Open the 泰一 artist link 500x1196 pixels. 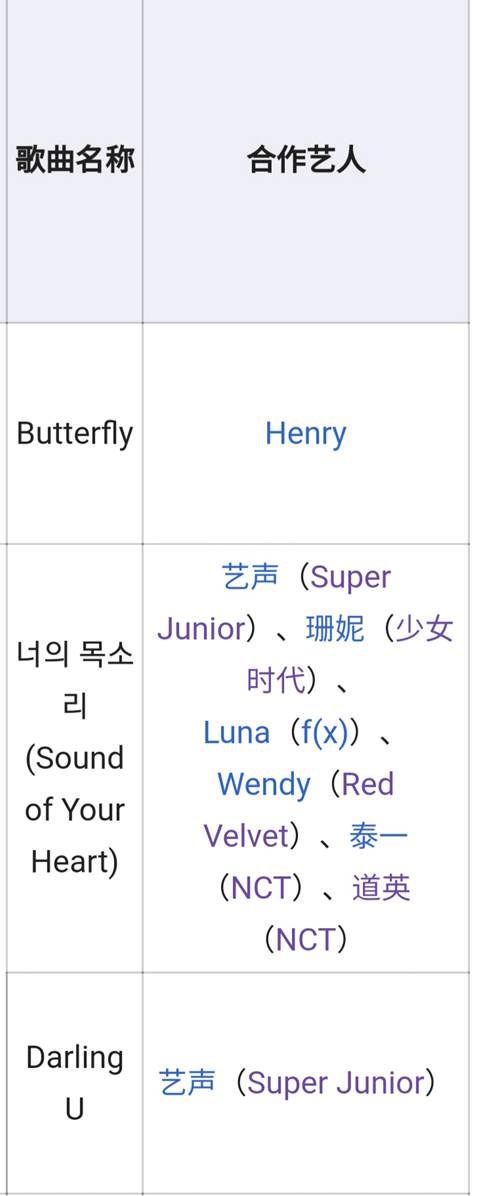[379, 837]
